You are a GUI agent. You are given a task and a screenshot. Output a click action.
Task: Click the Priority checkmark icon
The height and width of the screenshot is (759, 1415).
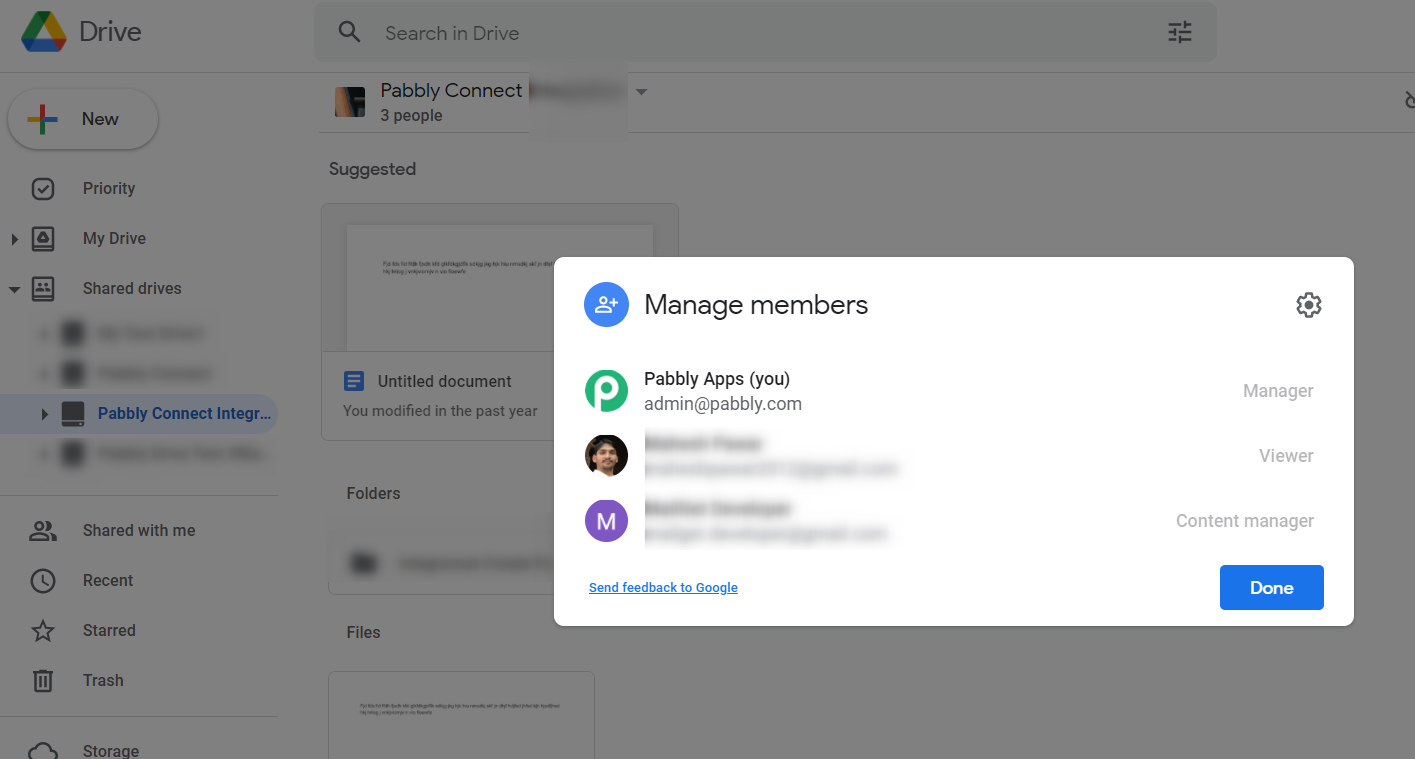point(43,188)
